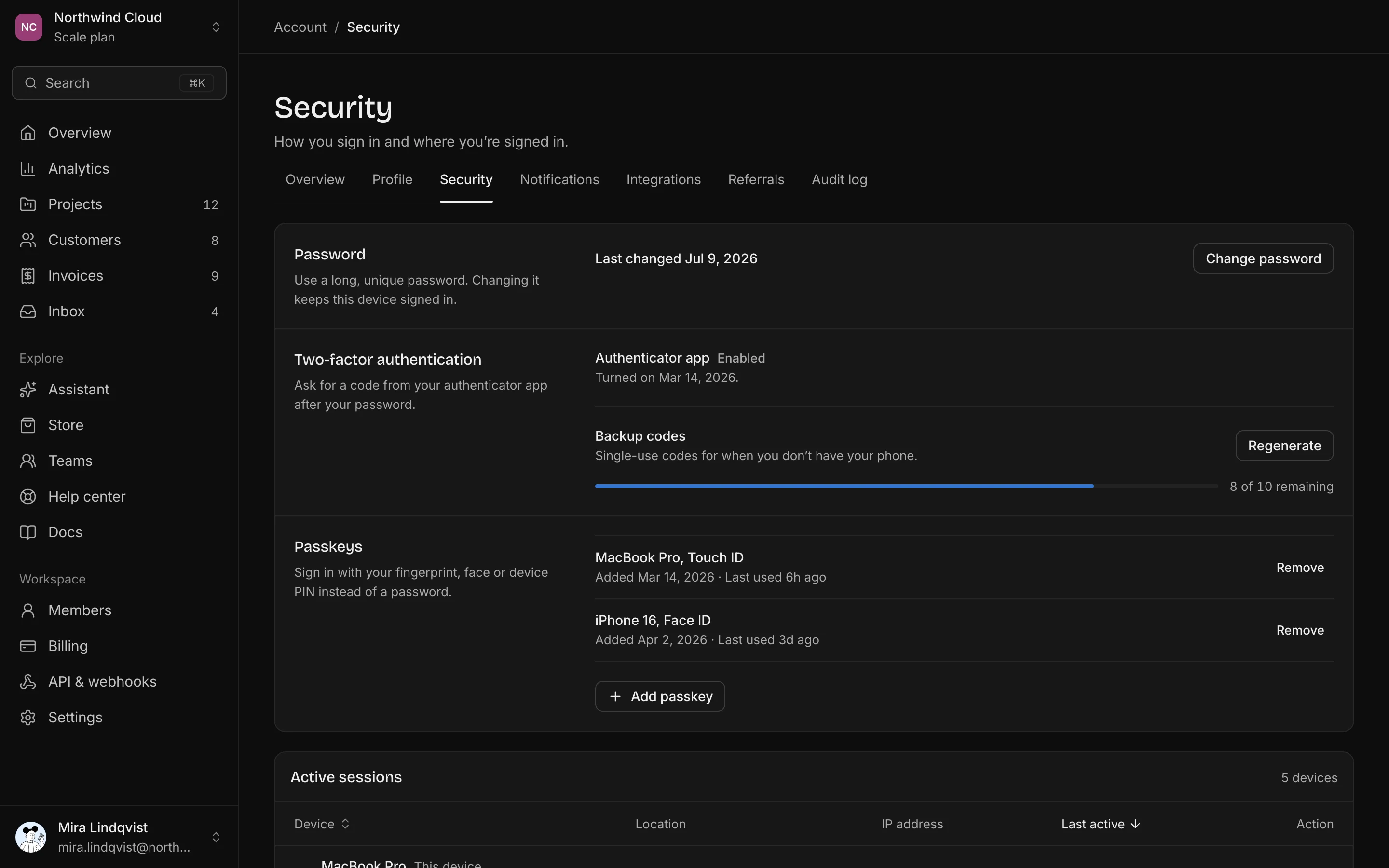
Task: Select the account Overview tab
Action: coord(315,180)
